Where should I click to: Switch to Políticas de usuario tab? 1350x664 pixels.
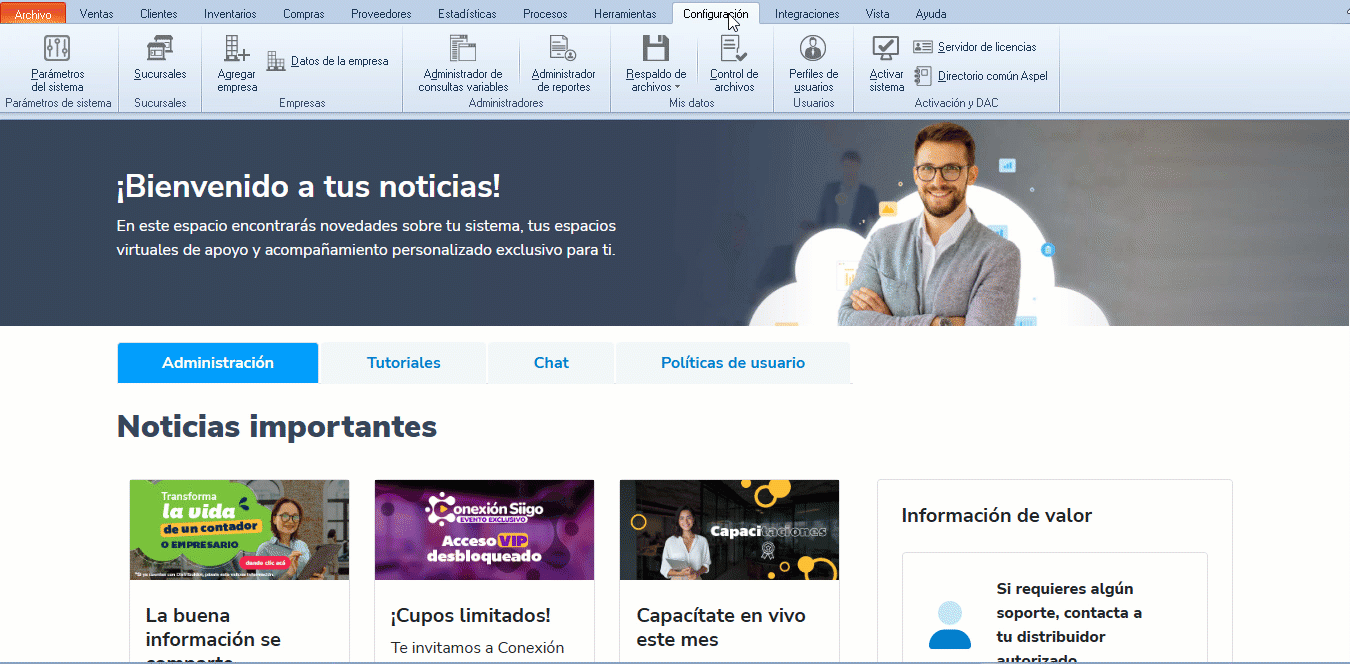coord(732,363)
